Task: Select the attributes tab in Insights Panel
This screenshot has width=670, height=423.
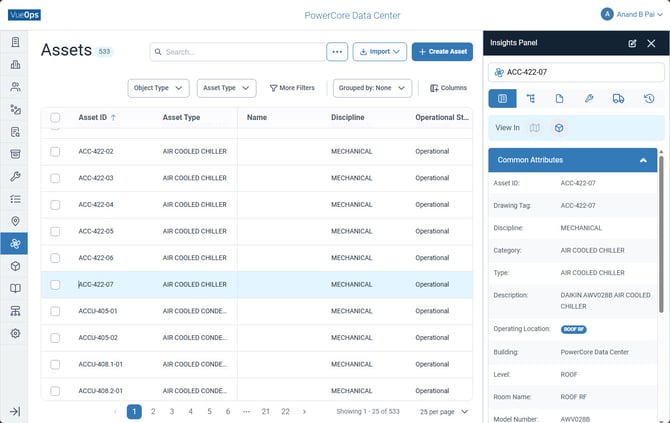Action: [502, 99]
